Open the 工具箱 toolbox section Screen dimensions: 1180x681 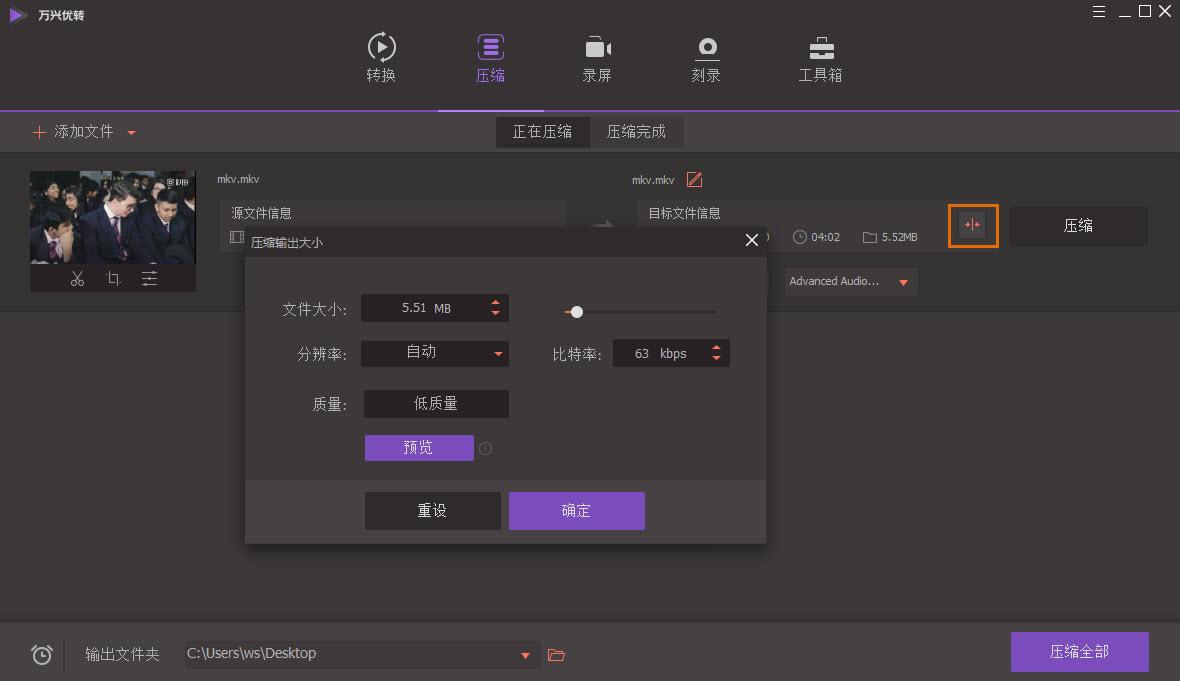pos(820,57)
